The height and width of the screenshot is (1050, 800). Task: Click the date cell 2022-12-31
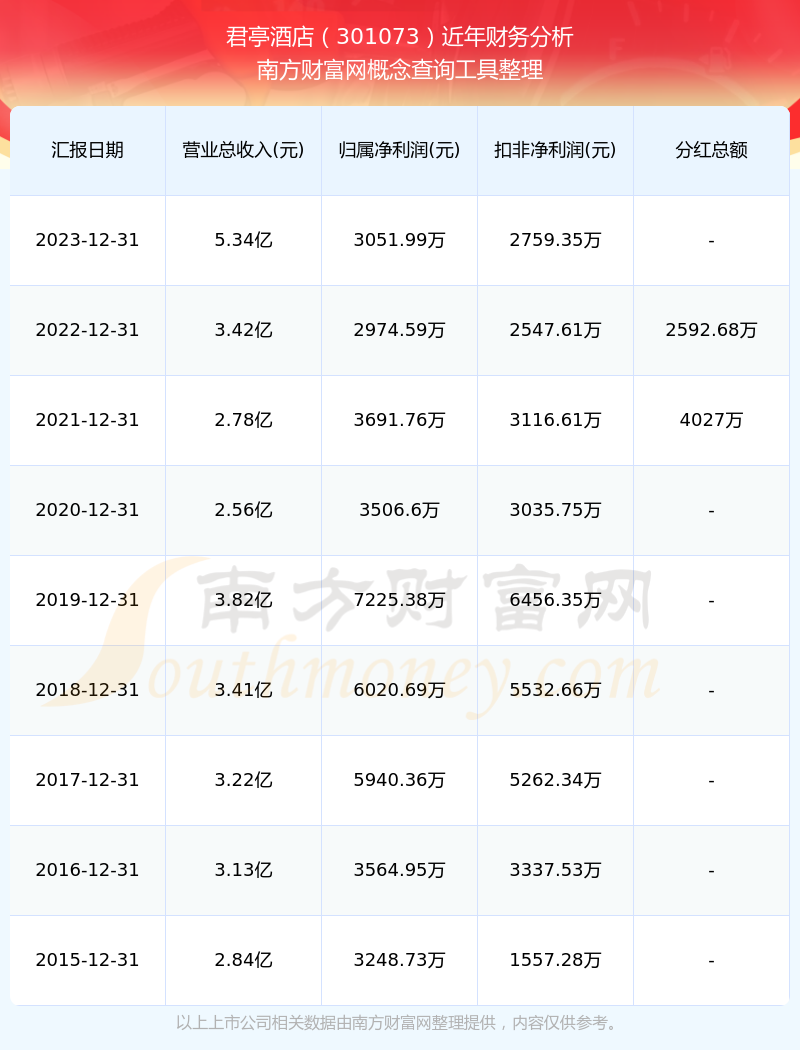coord(88,330)
